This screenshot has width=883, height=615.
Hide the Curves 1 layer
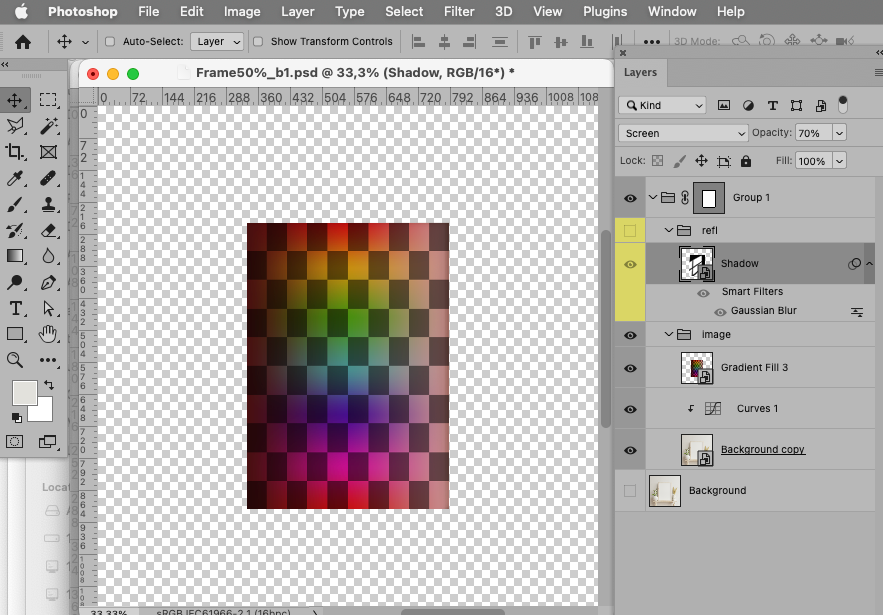tap(630, 408)
